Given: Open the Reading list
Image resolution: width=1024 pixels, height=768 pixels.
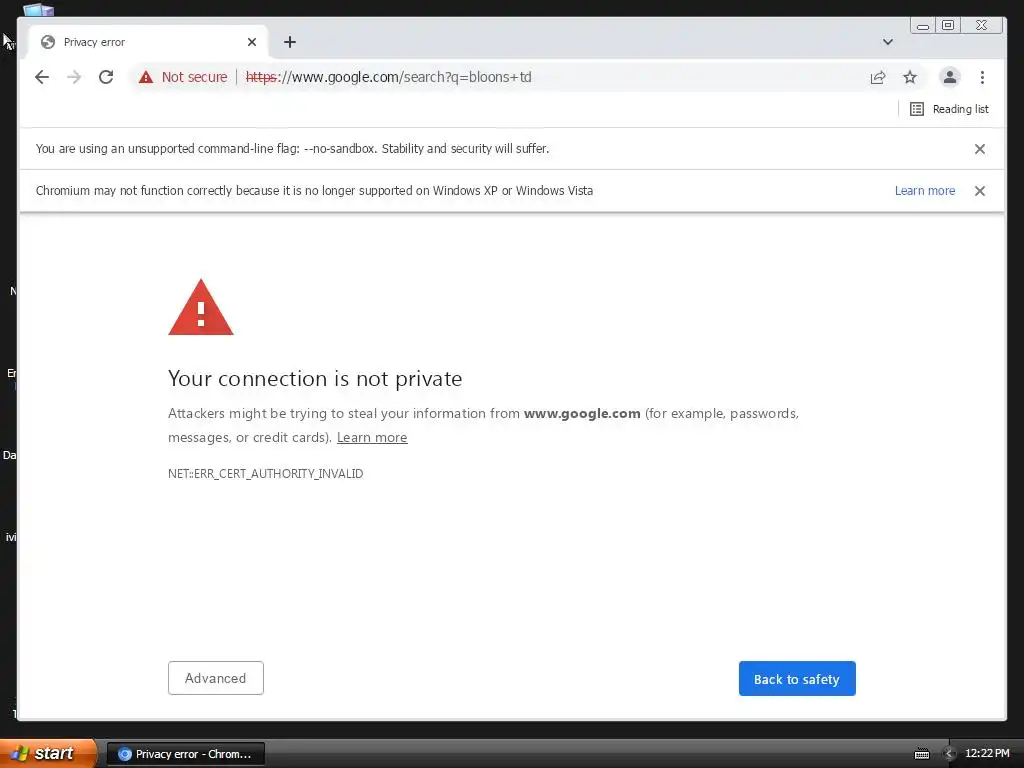Looking at the screenshot, I should 950,109.
